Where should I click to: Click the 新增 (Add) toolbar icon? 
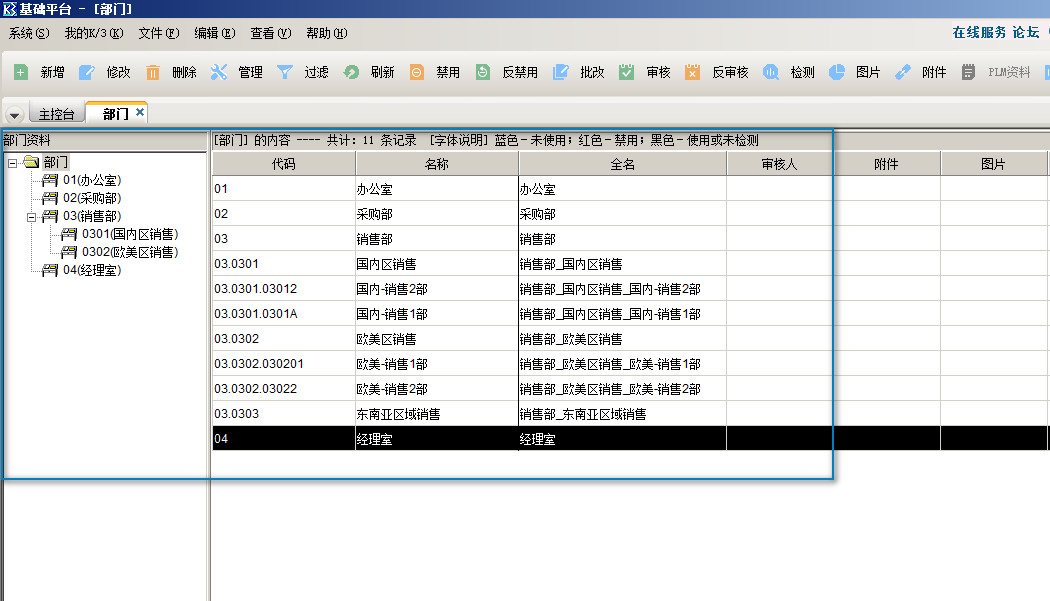(21, 72)
